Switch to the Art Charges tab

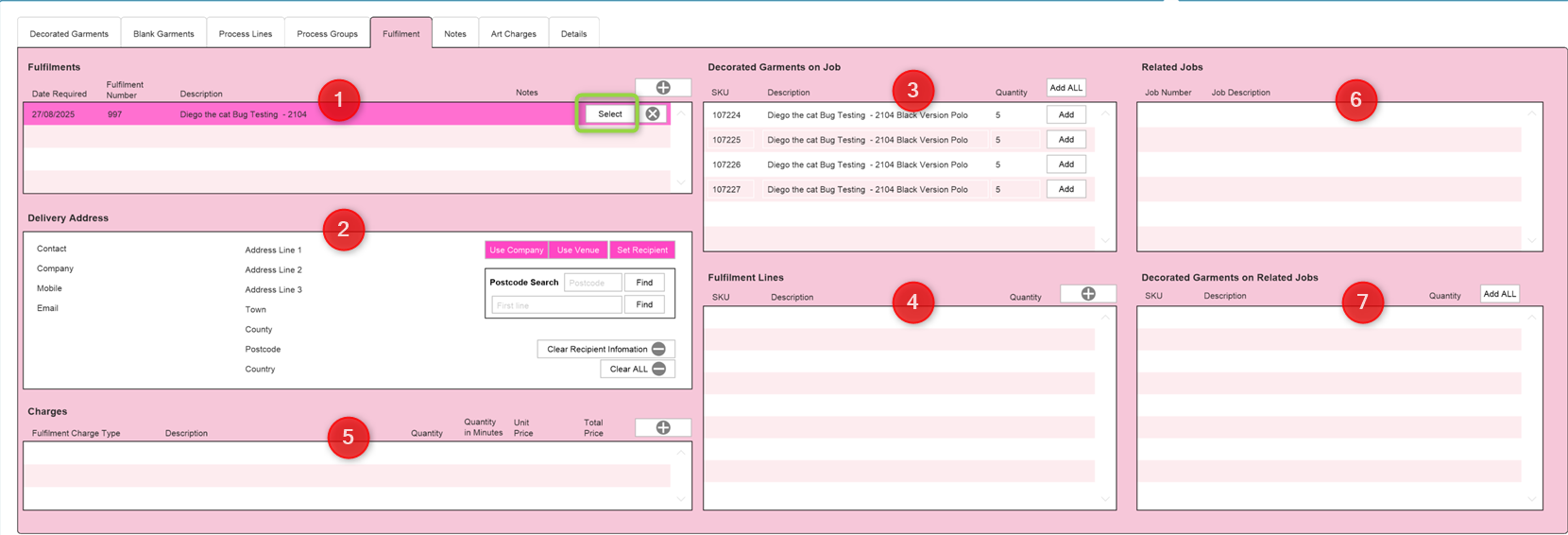(x=514, y=33)
